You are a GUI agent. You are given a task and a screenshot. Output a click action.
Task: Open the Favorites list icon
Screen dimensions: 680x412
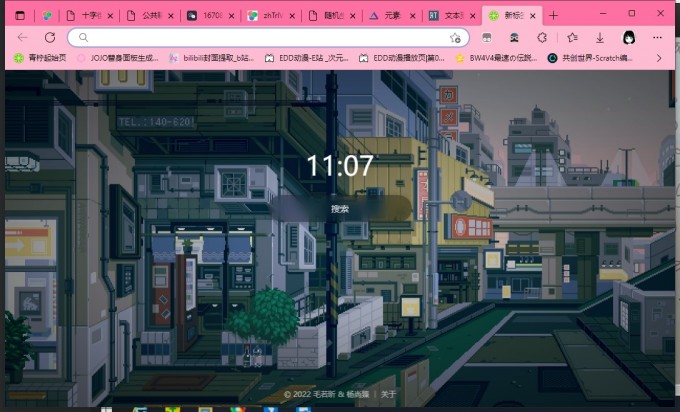572,38
